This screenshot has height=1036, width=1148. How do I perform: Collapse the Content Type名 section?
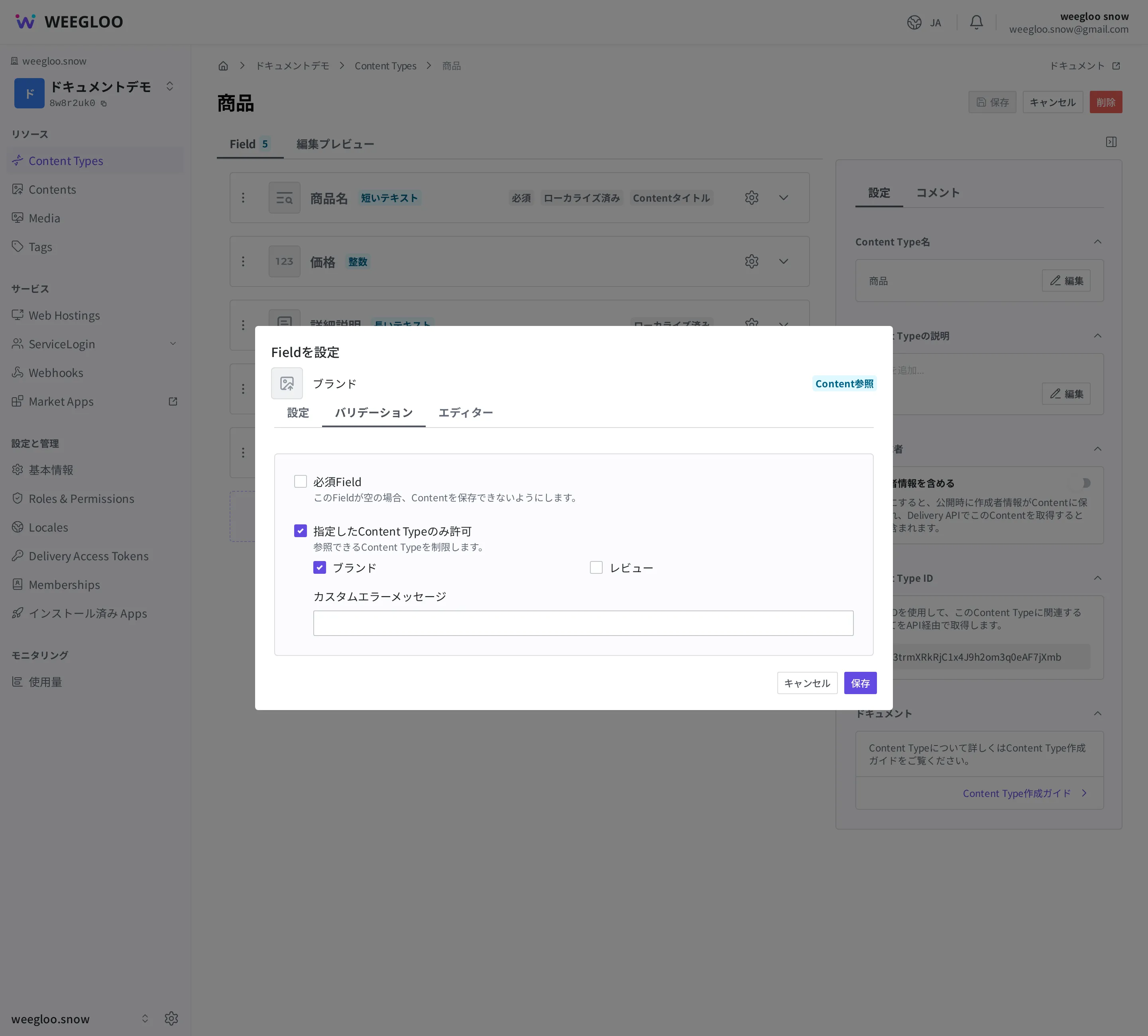pos(1097,242)
